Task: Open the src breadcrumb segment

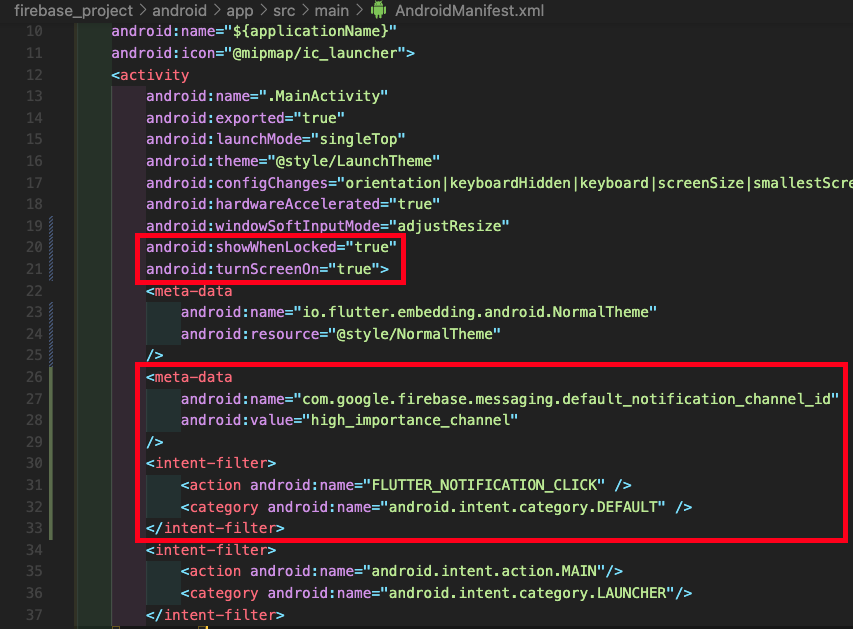Action: tap(284, 10)
